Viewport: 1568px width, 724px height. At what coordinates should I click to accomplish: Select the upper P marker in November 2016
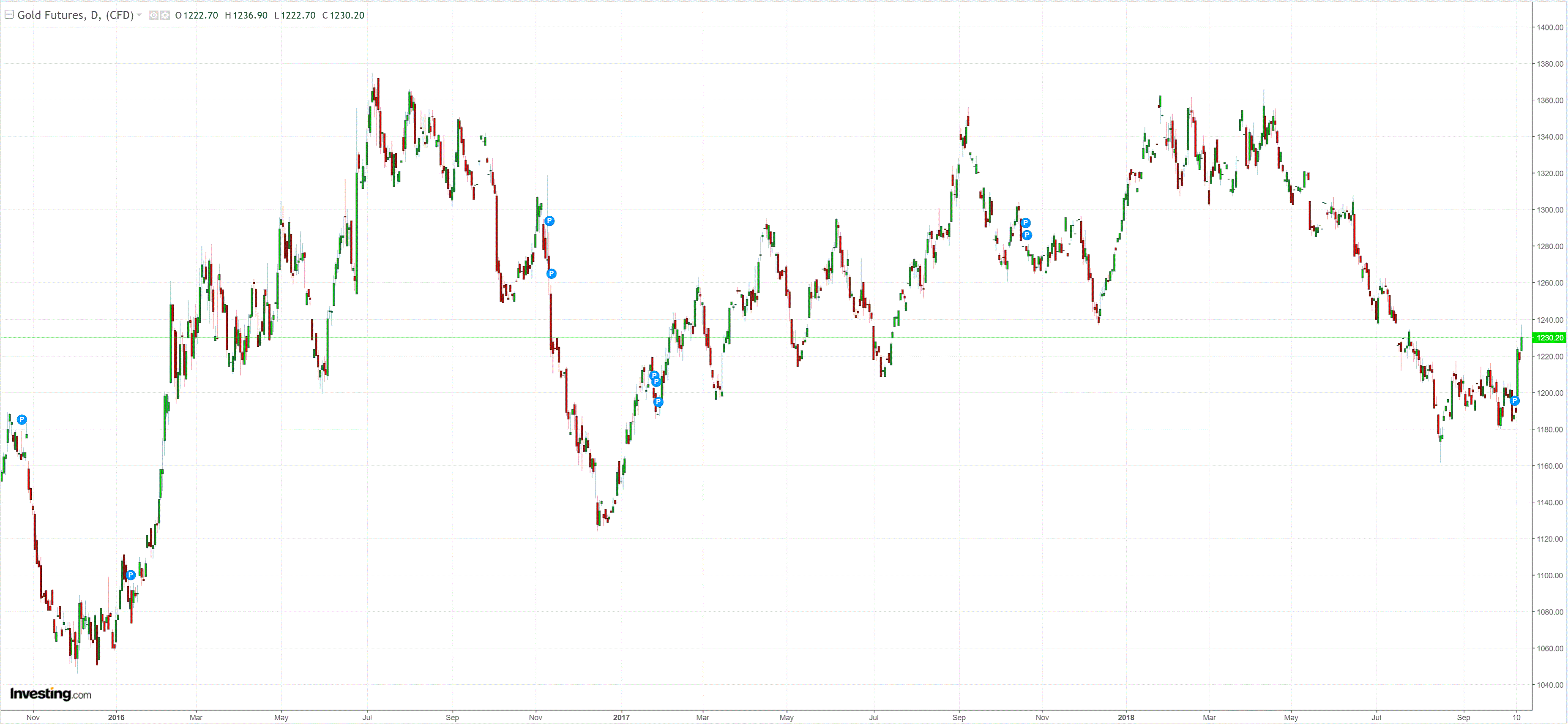tap(549, 221)
